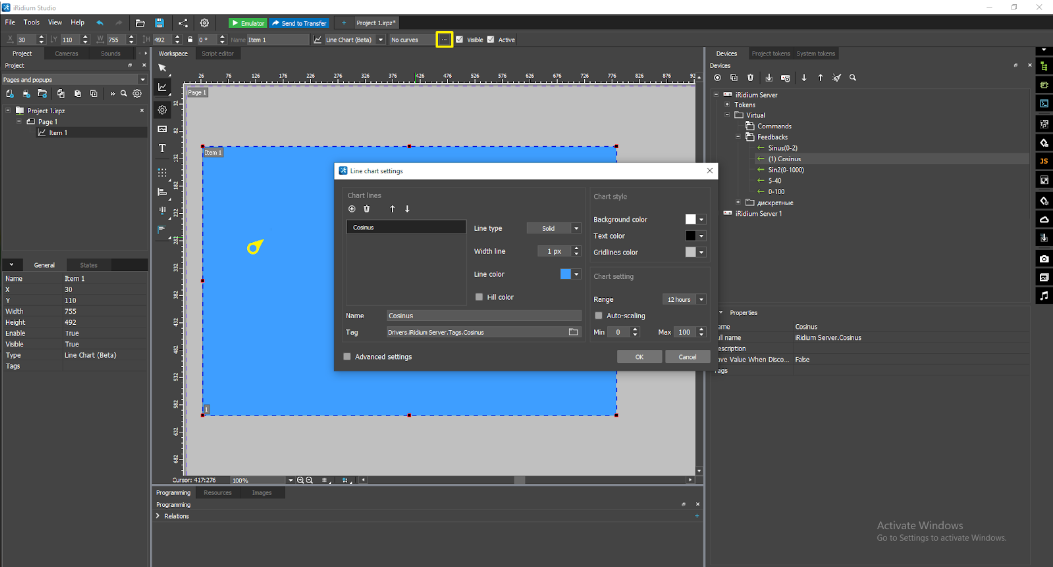Open the Tools menu
Screen dimensions: 1053x567
32,22
